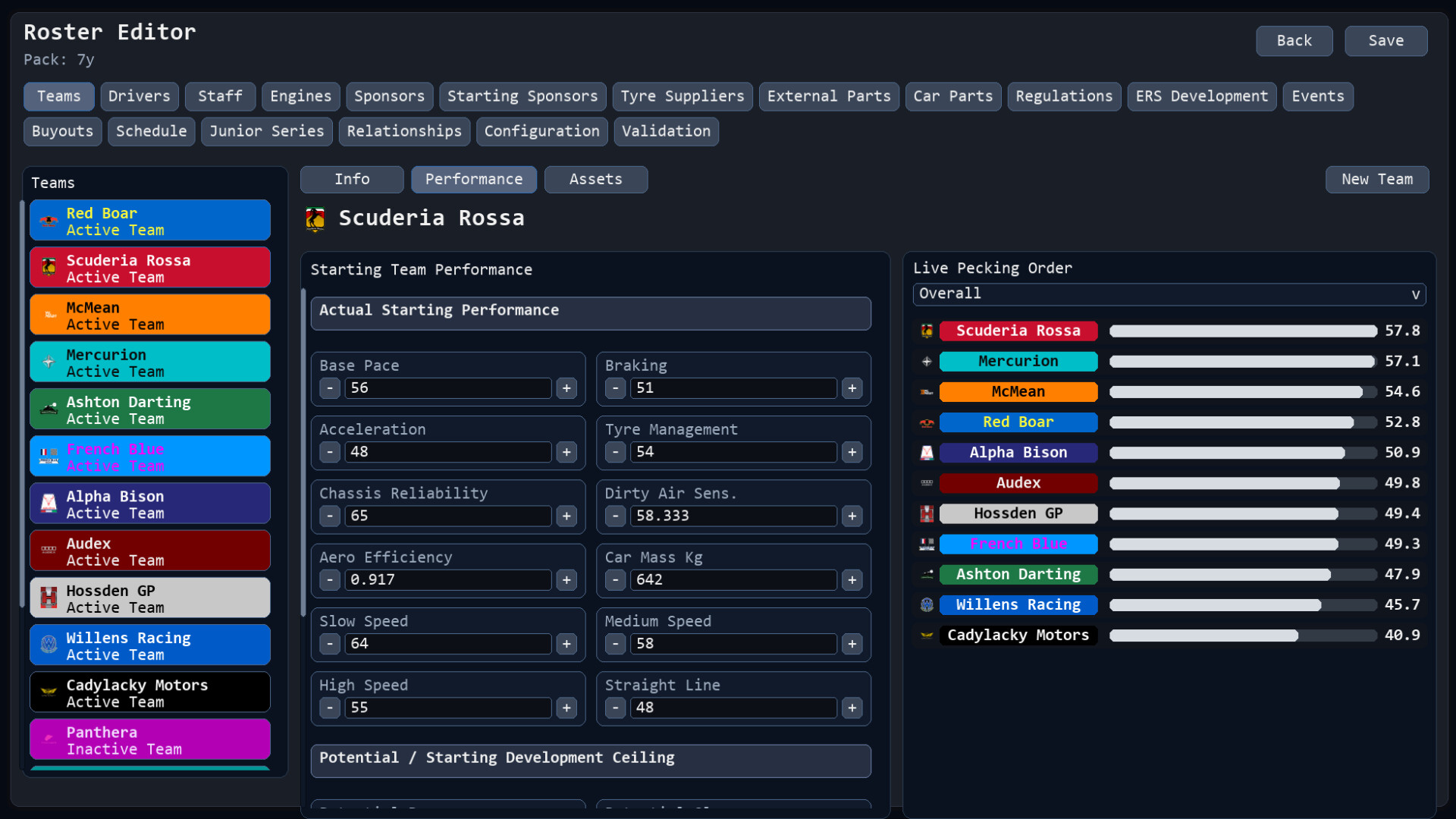The height and width of the screenshot is (819, 1456).
Task: Click the Audex rings logo in the Teams list
Action: click(49, 551)
